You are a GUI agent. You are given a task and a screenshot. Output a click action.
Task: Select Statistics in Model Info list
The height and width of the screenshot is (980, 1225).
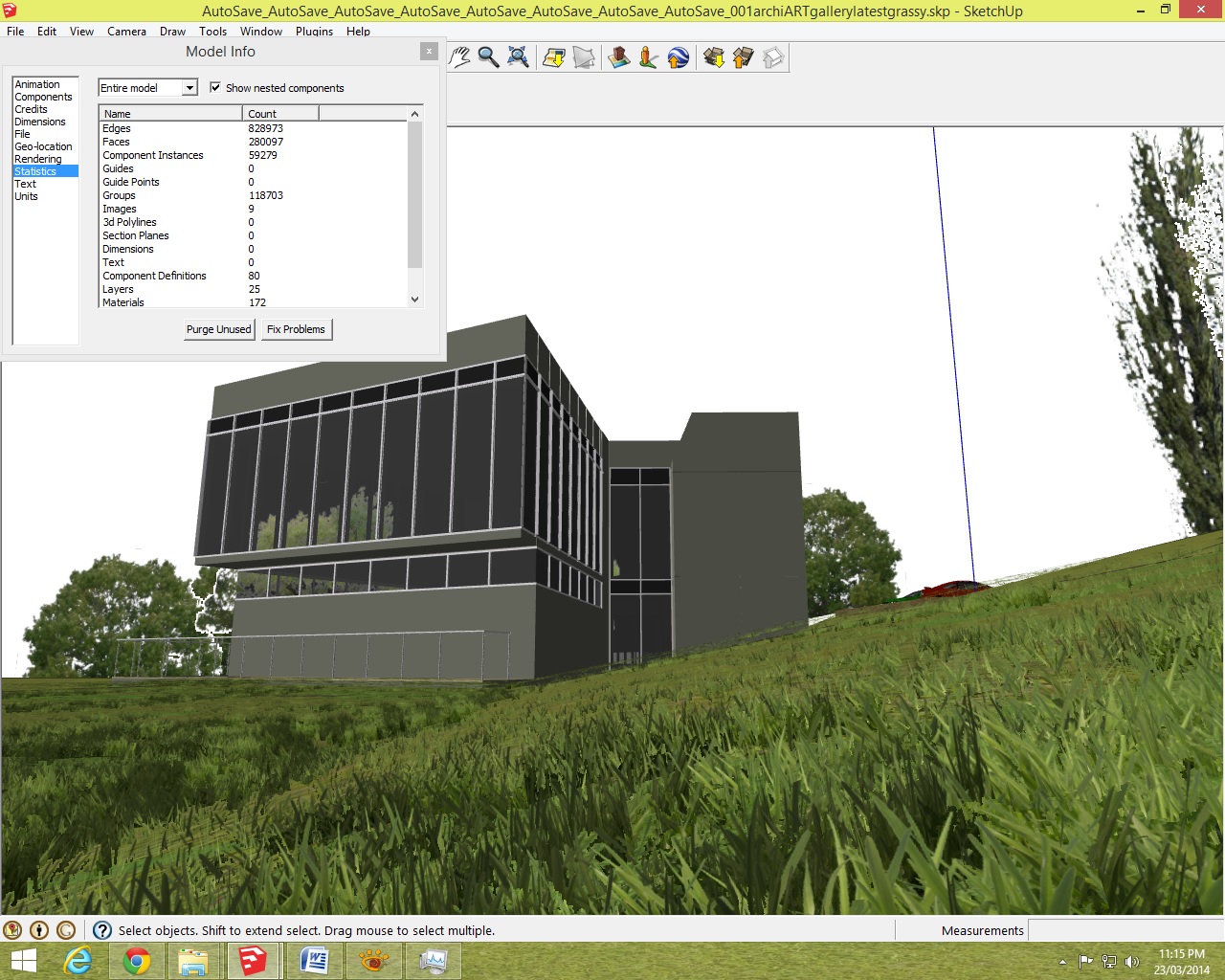tap(45, 171)
